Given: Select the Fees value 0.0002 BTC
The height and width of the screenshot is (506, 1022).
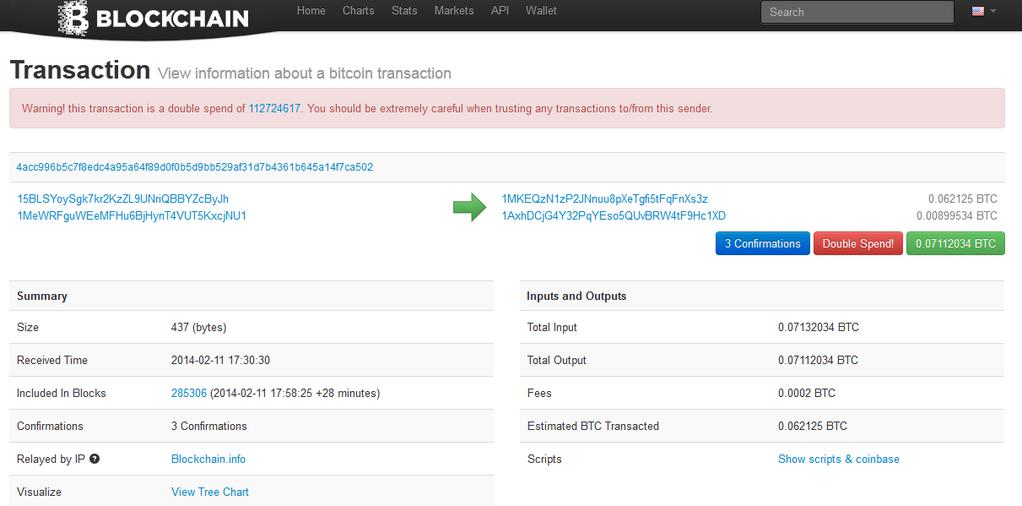Looking at the screenshot, I should 807,393.
